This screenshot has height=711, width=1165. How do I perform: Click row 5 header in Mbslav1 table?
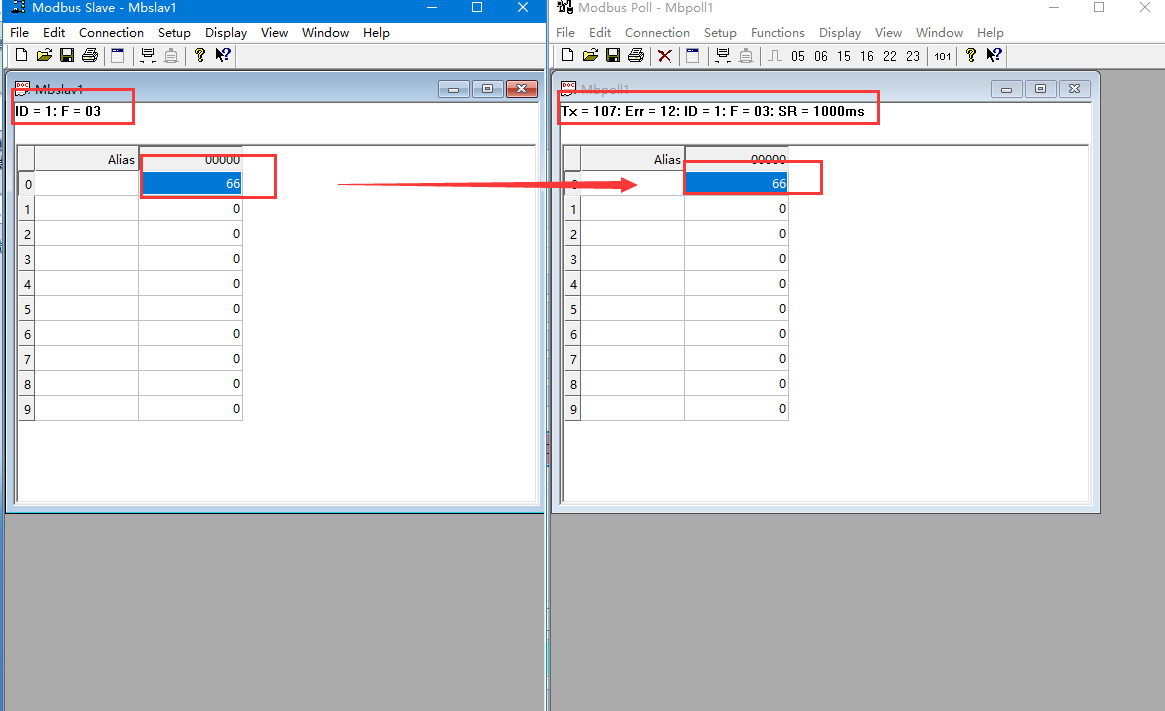[27, 309]
